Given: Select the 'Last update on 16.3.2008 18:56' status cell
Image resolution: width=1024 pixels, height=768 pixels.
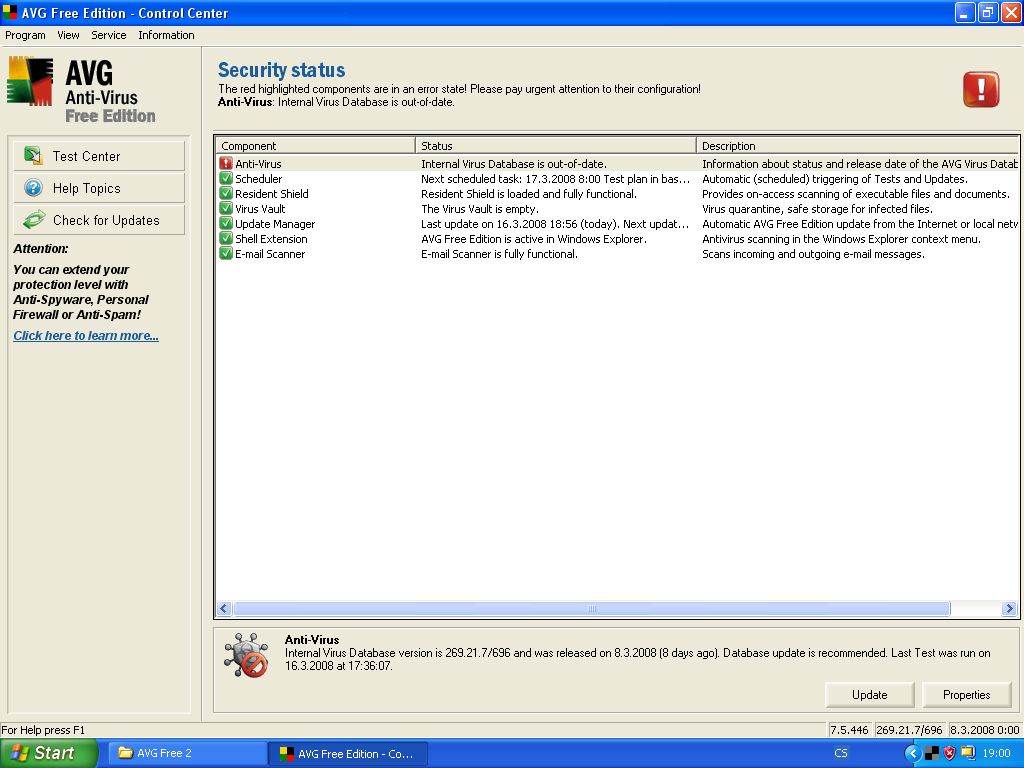Looking at the screenshot, I should pyautogui.click(x=555, y=224).
